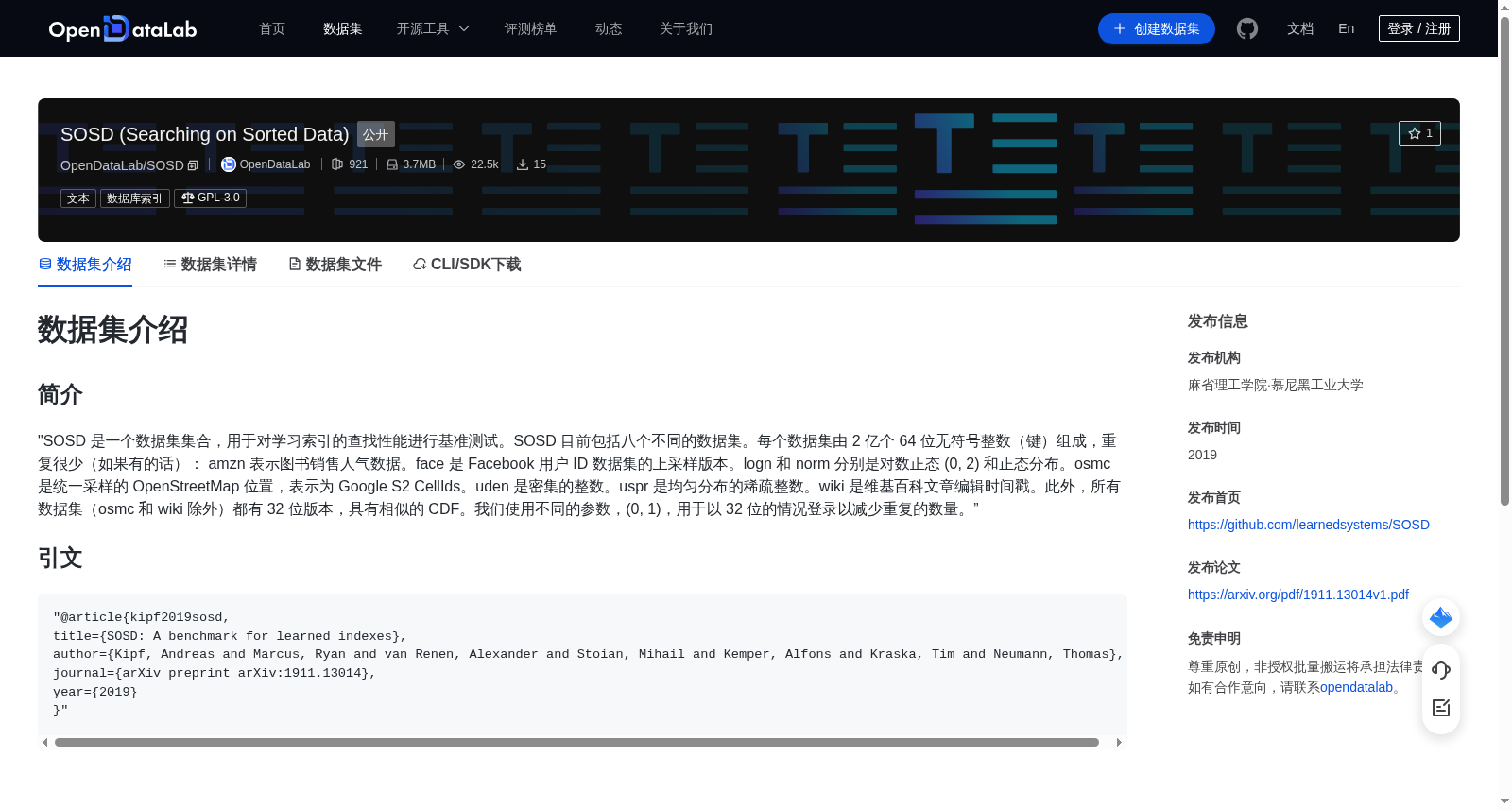Viewport: 1512px width, 810px height.
Task: Select the 数据集介绍 tab
Action: coord(85,265)
